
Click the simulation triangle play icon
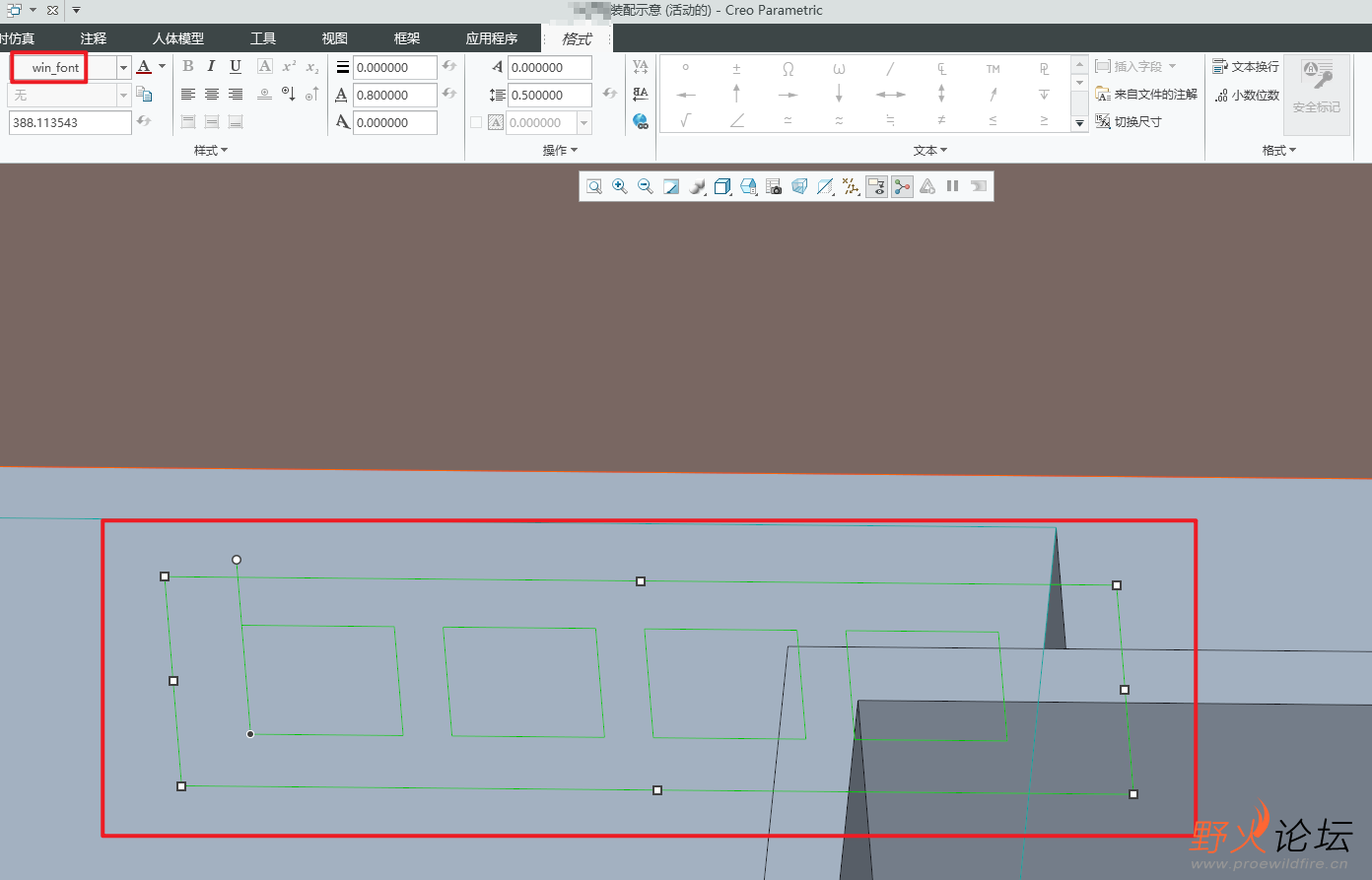coord(927,186)
